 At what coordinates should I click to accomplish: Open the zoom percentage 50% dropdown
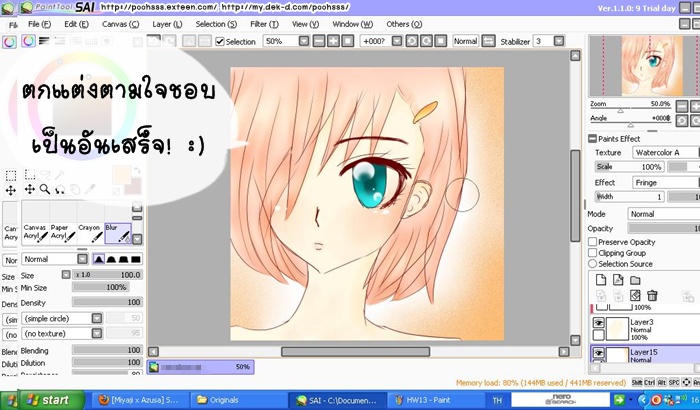click(x=304, y=41)
